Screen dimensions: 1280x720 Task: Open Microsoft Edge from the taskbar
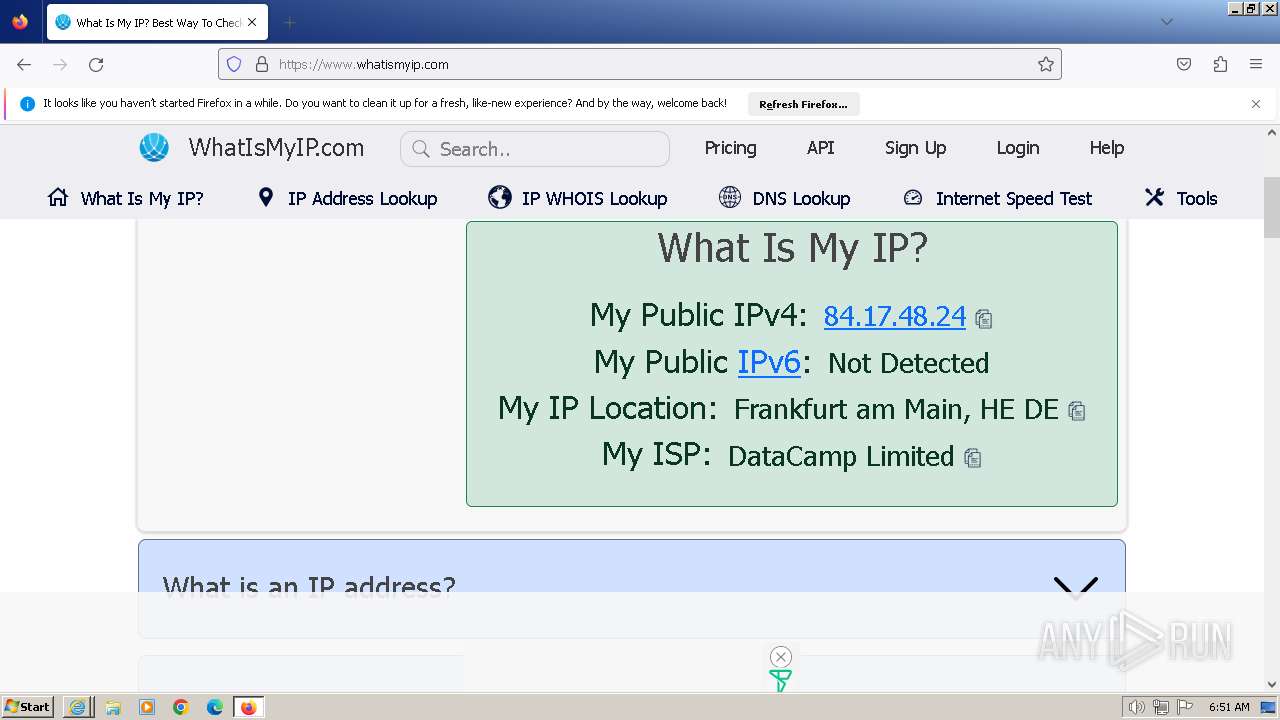[215, 707]
